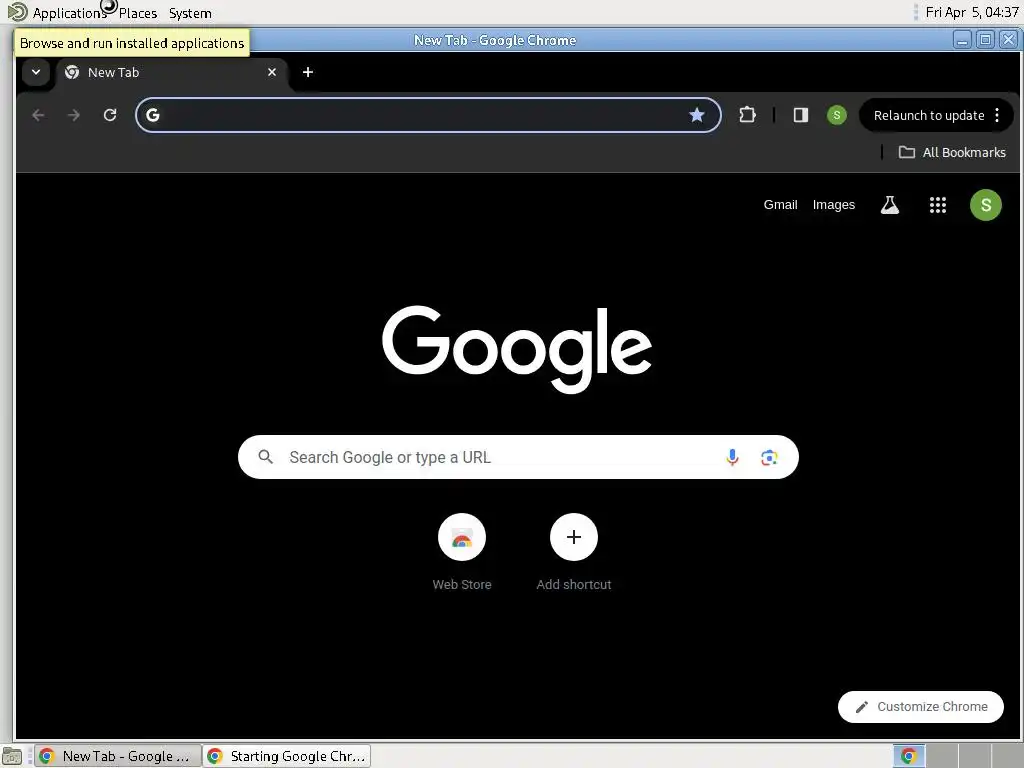The height and width of the screenshot is (768, 1024).
Task: Focus the Chrome address bar
Action: click(428, 115)
